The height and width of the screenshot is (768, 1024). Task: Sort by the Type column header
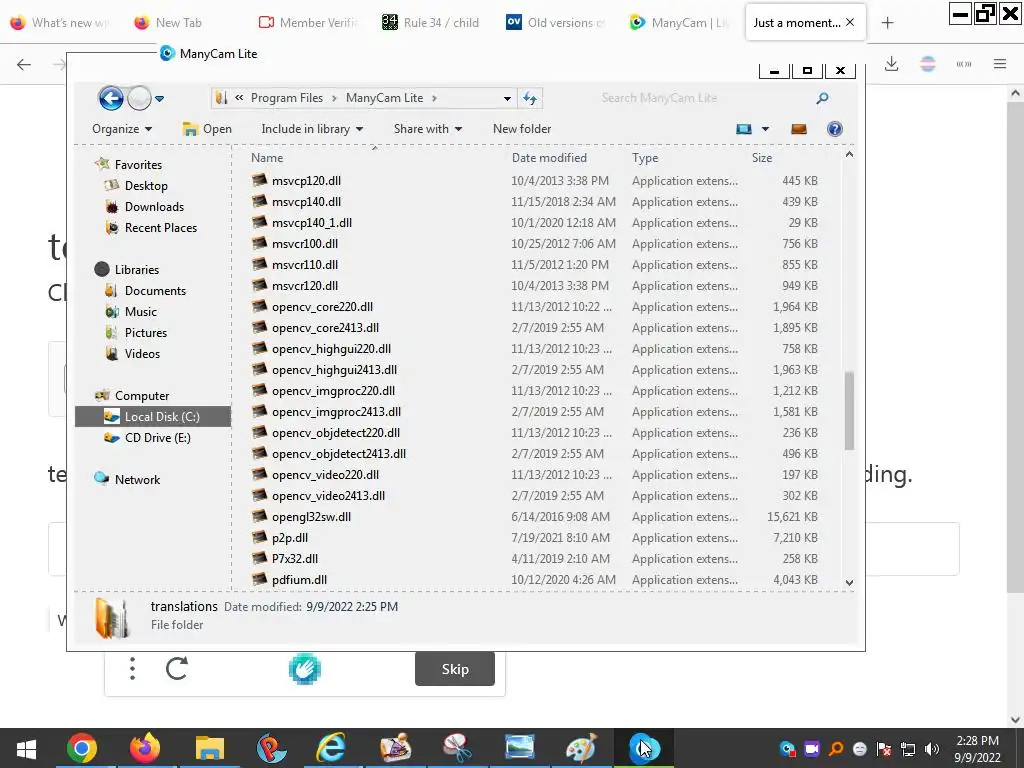(x=645, y=157)
